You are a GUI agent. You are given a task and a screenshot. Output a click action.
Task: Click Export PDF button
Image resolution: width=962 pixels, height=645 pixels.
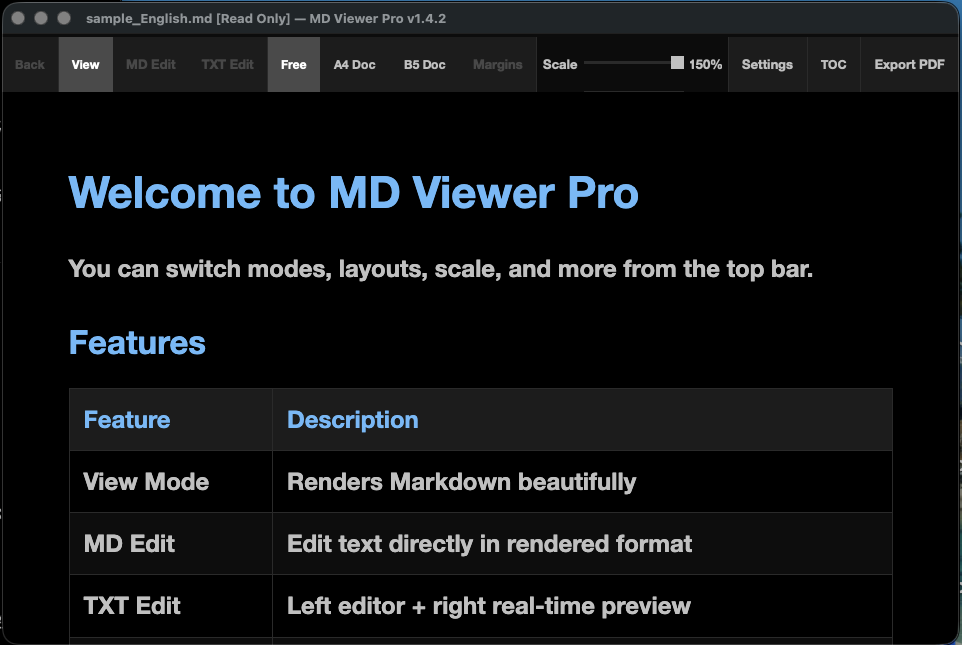click(x=909, y=64)
